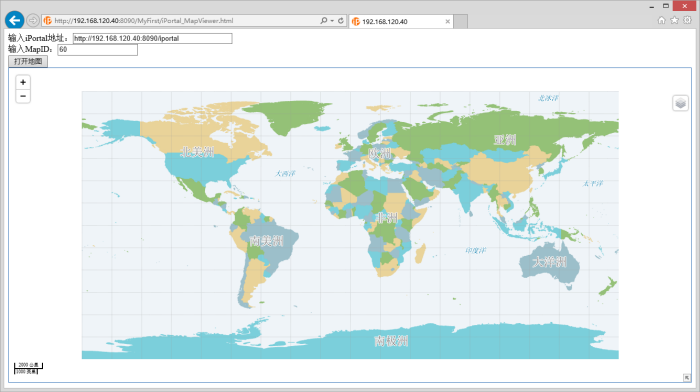Click the 打开地图 button
This screenshot has height=392, width=700.
28,62
